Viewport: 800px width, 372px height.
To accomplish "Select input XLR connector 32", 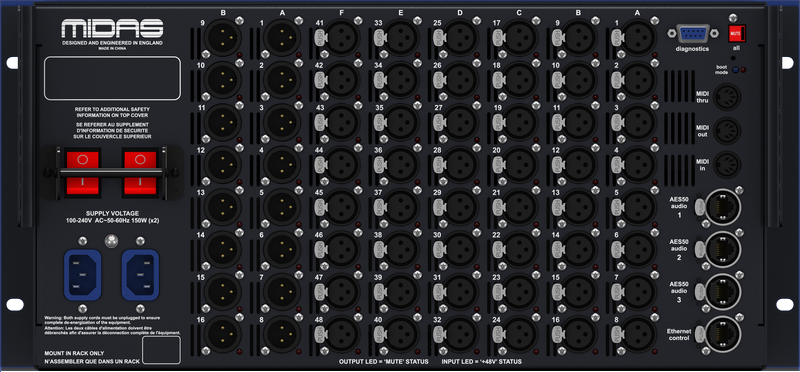I will pyautogui.click(x=459, y=335).
